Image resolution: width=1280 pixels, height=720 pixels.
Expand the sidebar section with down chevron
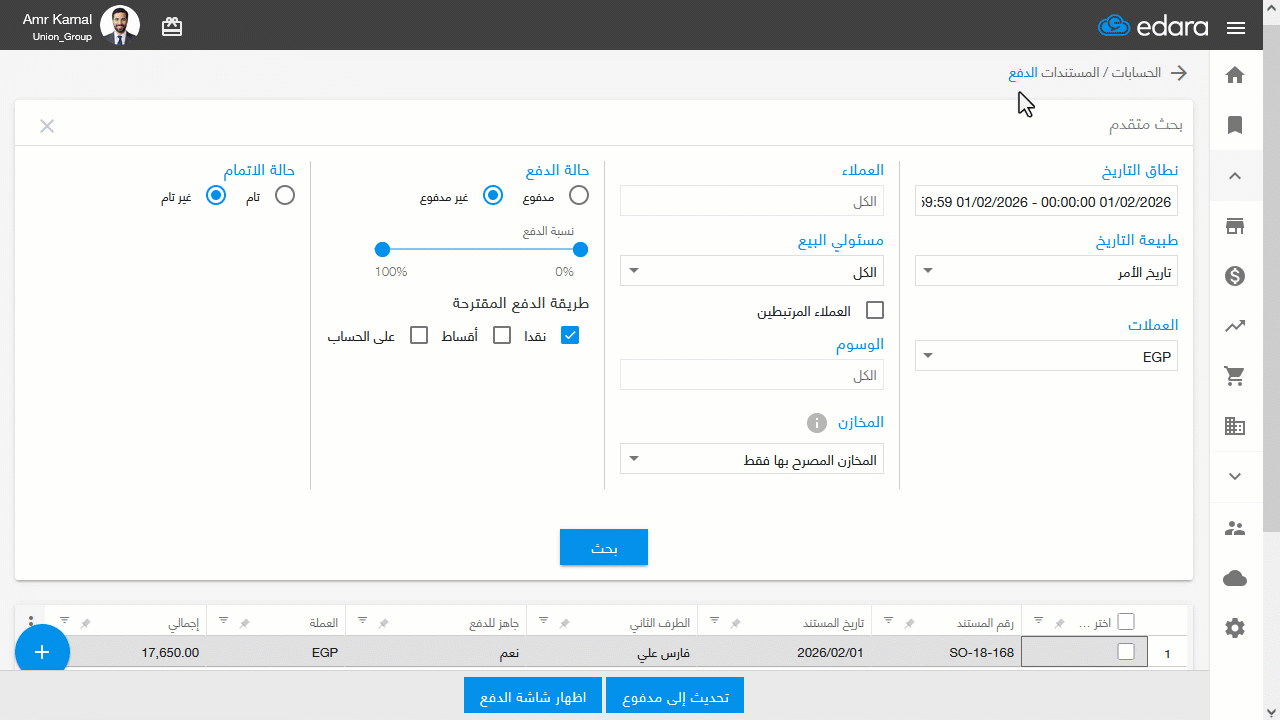[1235, 476]
